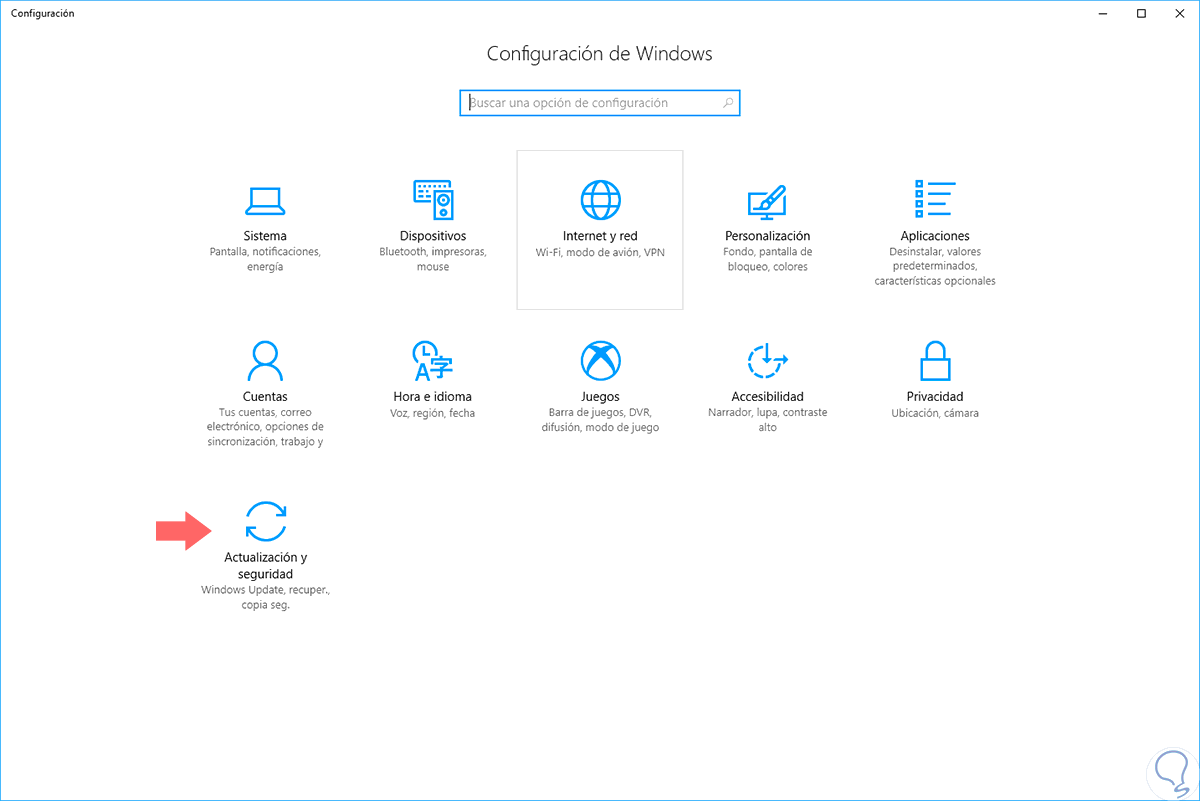Focus the 'Buscar una opción de configuración' field
Image resolution: width=1200 pixels, height=801 pixels.
click(600, 103)
